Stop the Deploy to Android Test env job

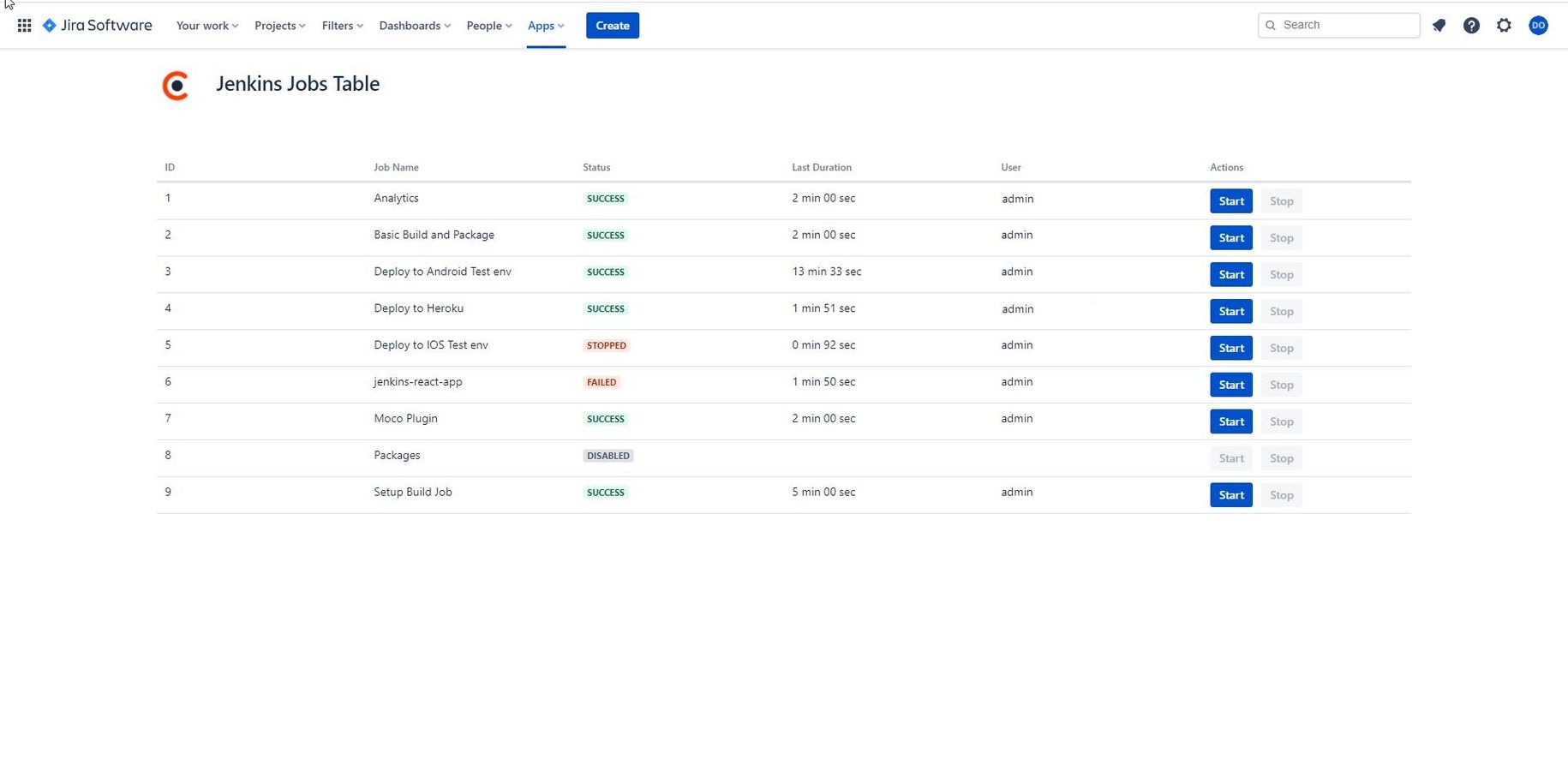[1282, 275]
